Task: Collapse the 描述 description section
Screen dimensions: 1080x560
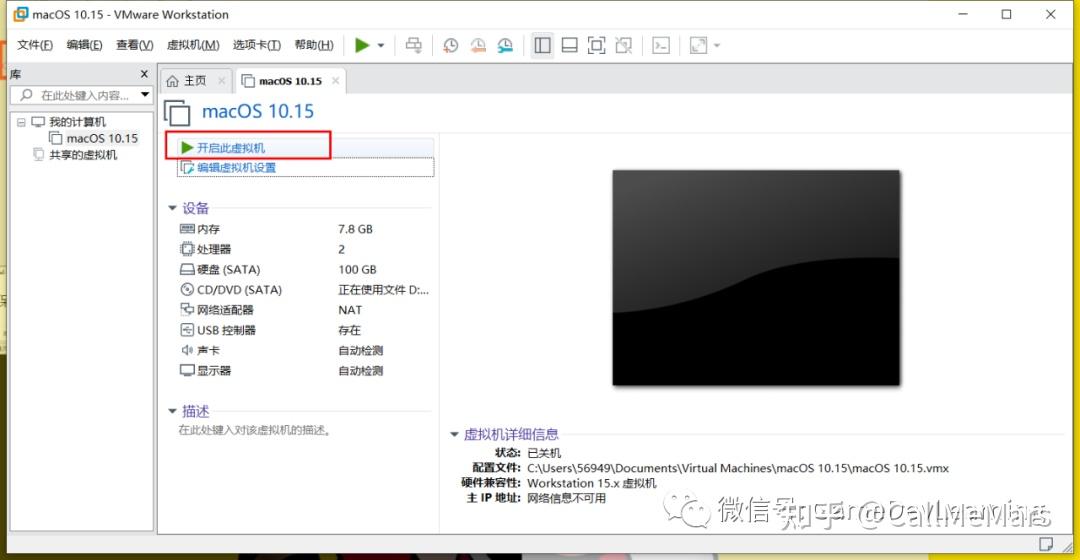Action: point(172,411)
